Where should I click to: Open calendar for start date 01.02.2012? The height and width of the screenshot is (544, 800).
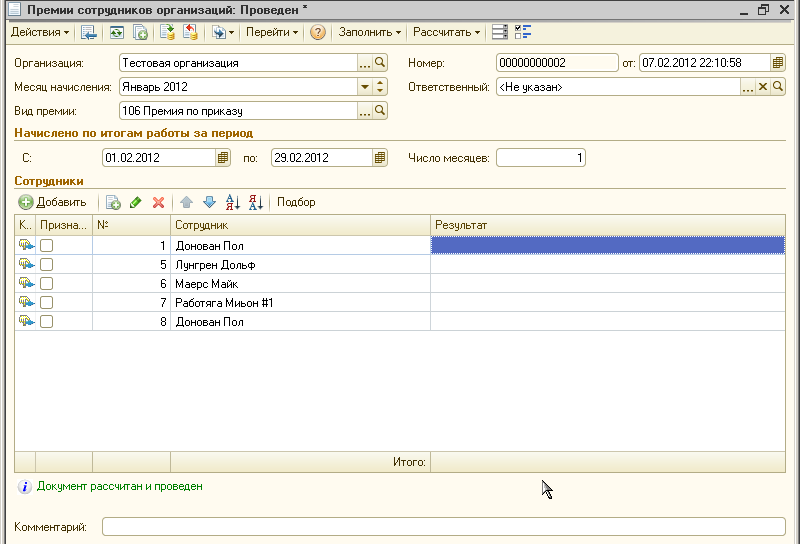tap(223, 158)
